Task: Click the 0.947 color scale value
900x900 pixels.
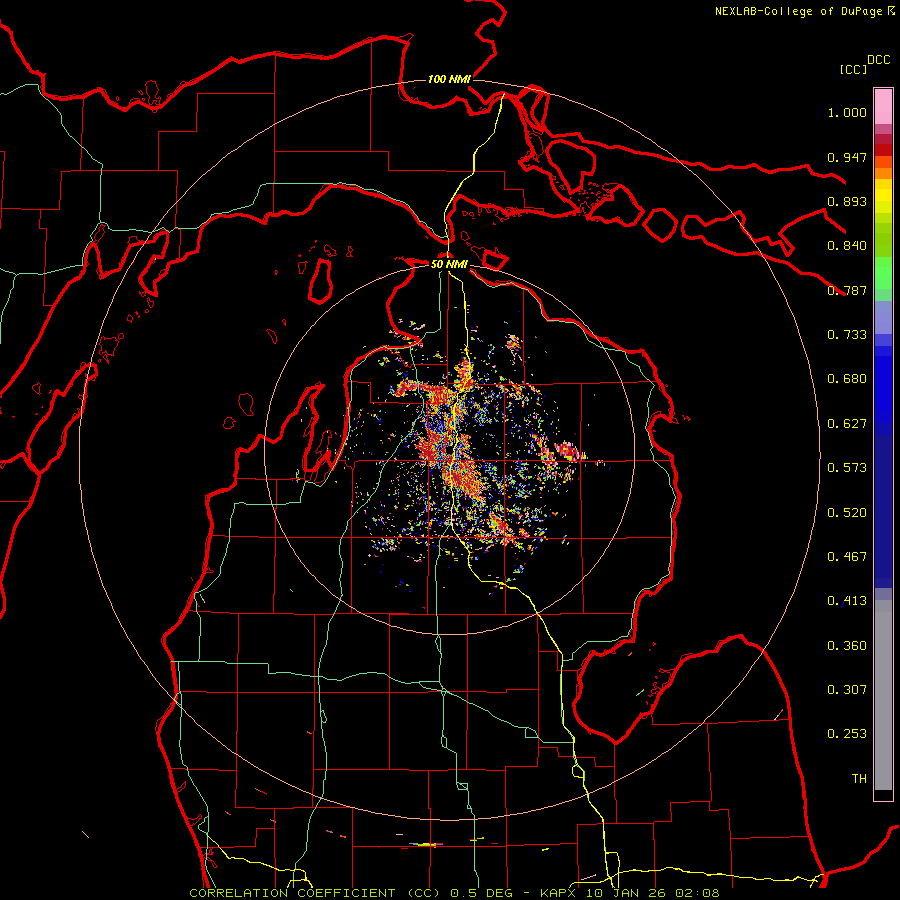Action: 847,157
